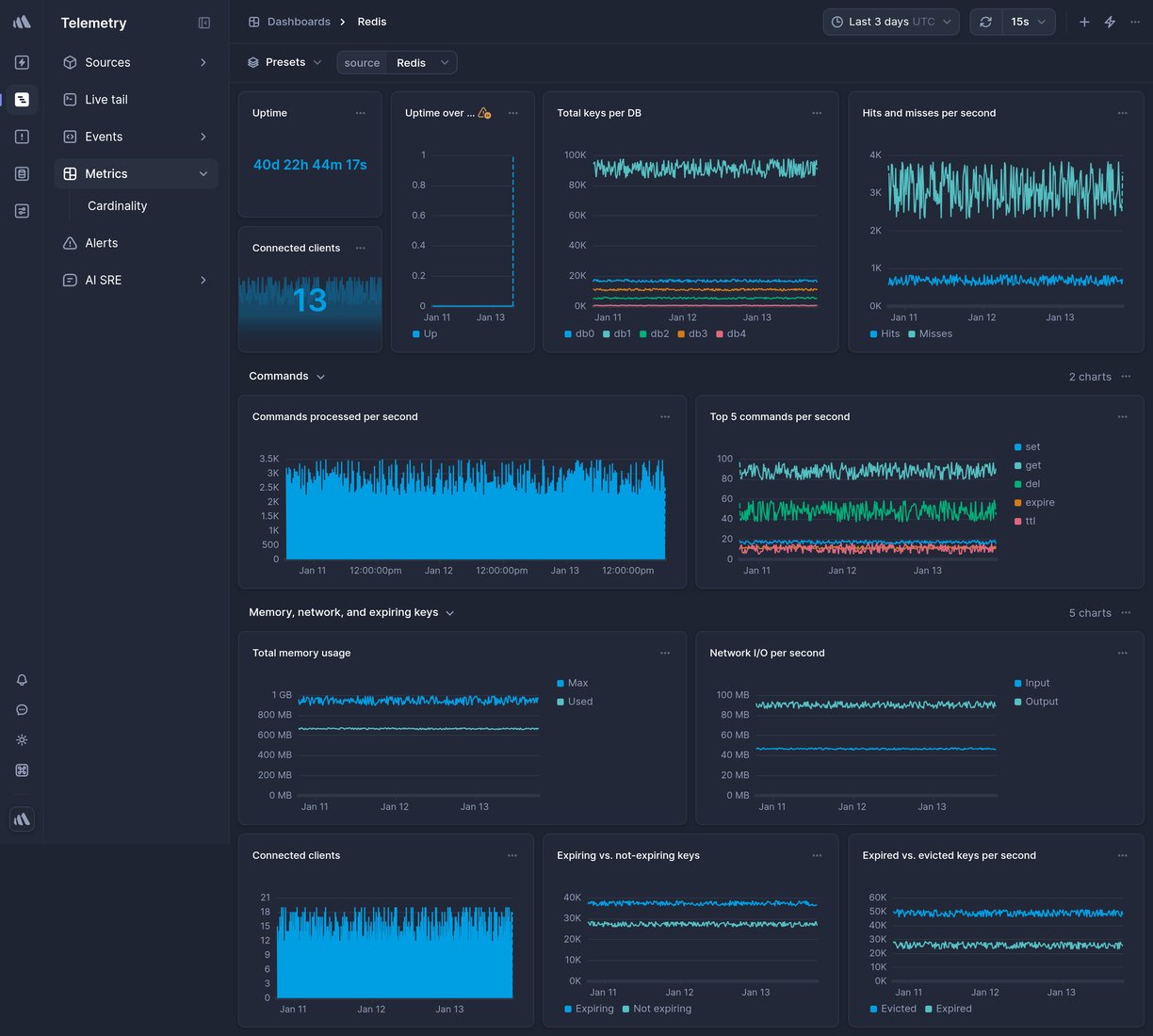Select Cardinality under Metrics

[x=117, y=205]
